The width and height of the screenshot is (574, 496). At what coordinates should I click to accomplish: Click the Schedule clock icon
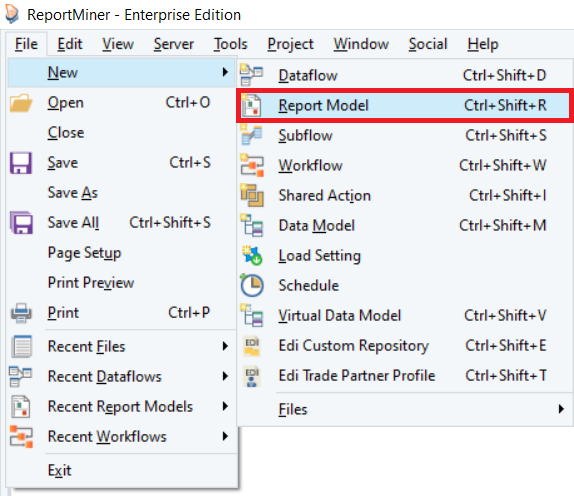click(x=252, y=285)
